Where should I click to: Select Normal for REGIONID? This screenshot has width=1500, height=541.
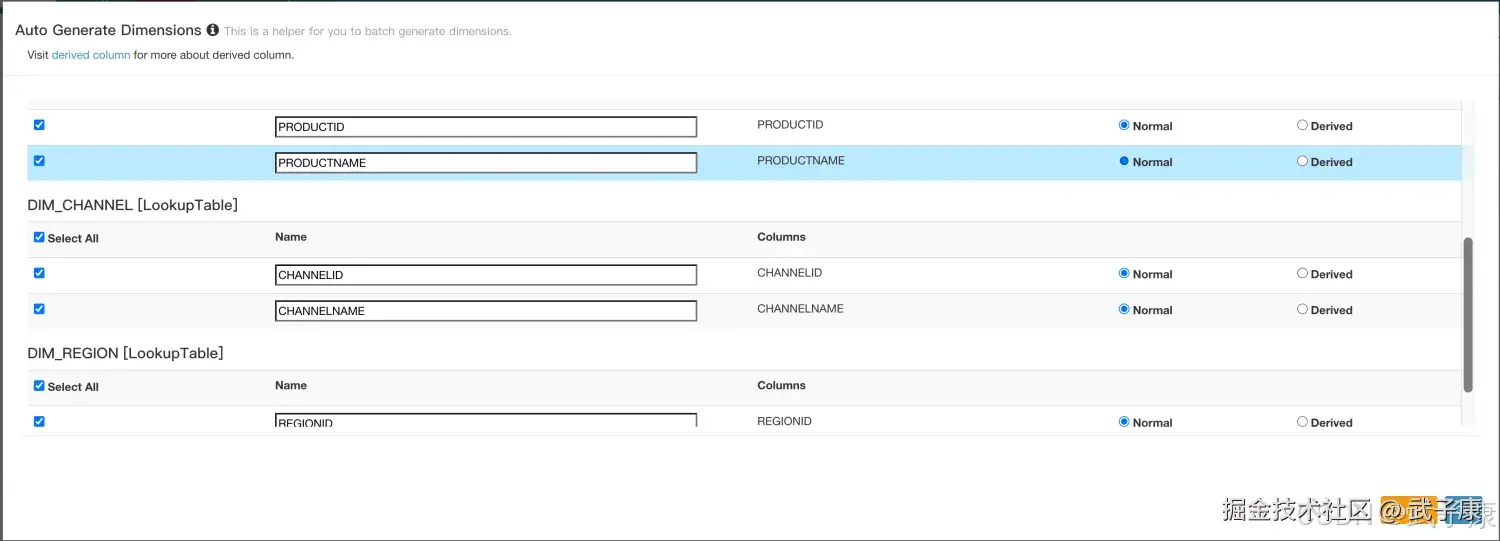click(1124, 422)
